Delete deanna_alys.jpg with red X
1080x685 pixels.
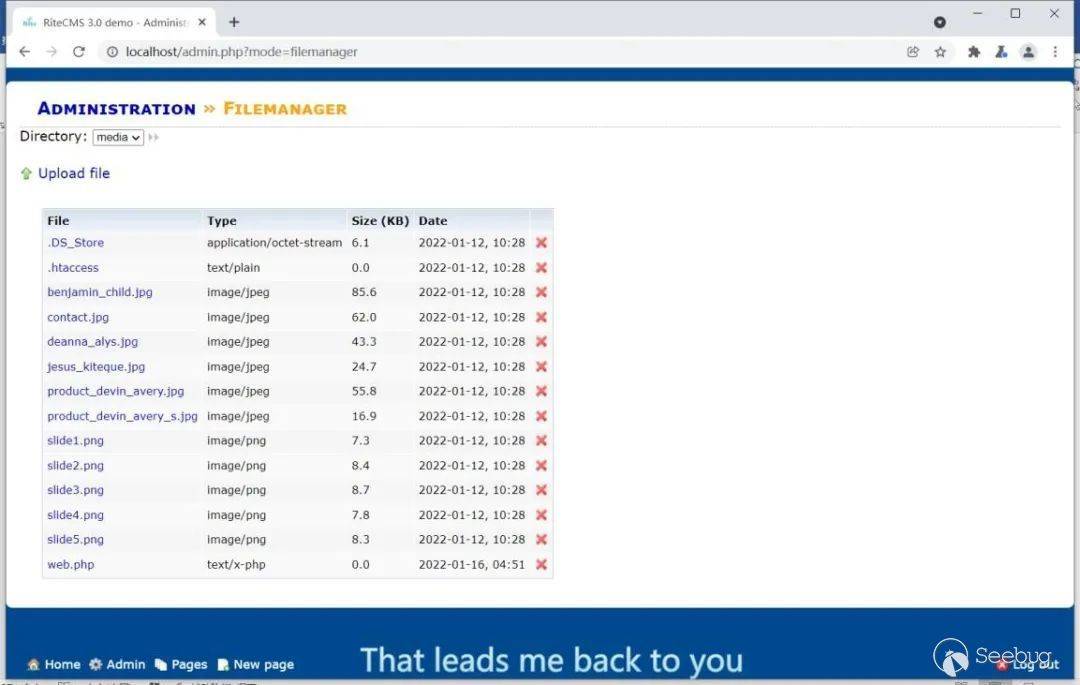(x=541, y=341)
